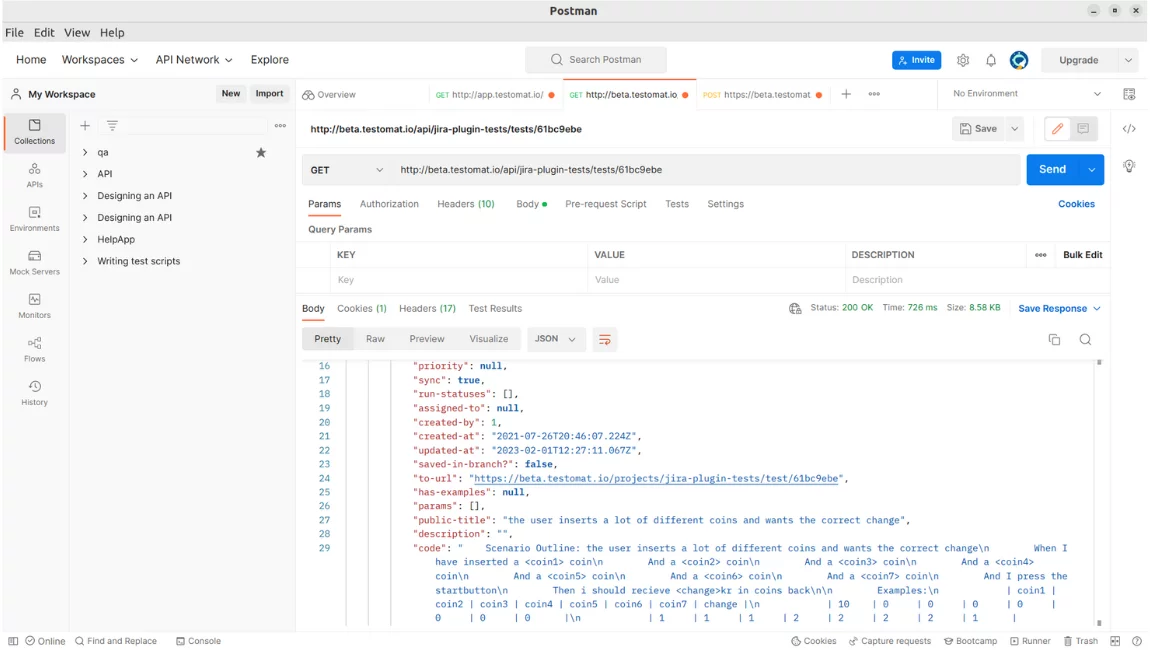Open the Mock Servers sidebar panel

(34, 262)
